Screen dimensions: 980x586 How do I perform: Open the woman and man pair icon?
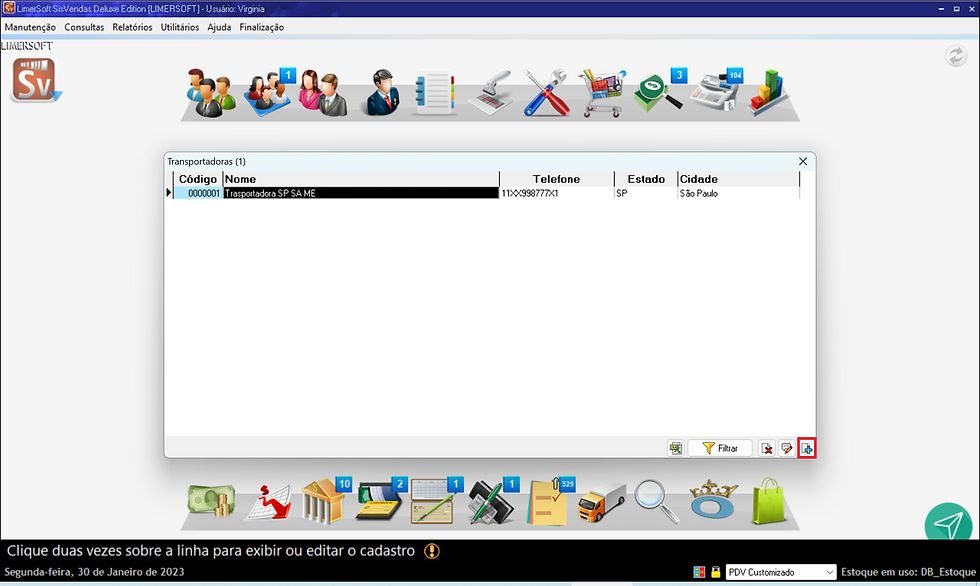(322, 93)
